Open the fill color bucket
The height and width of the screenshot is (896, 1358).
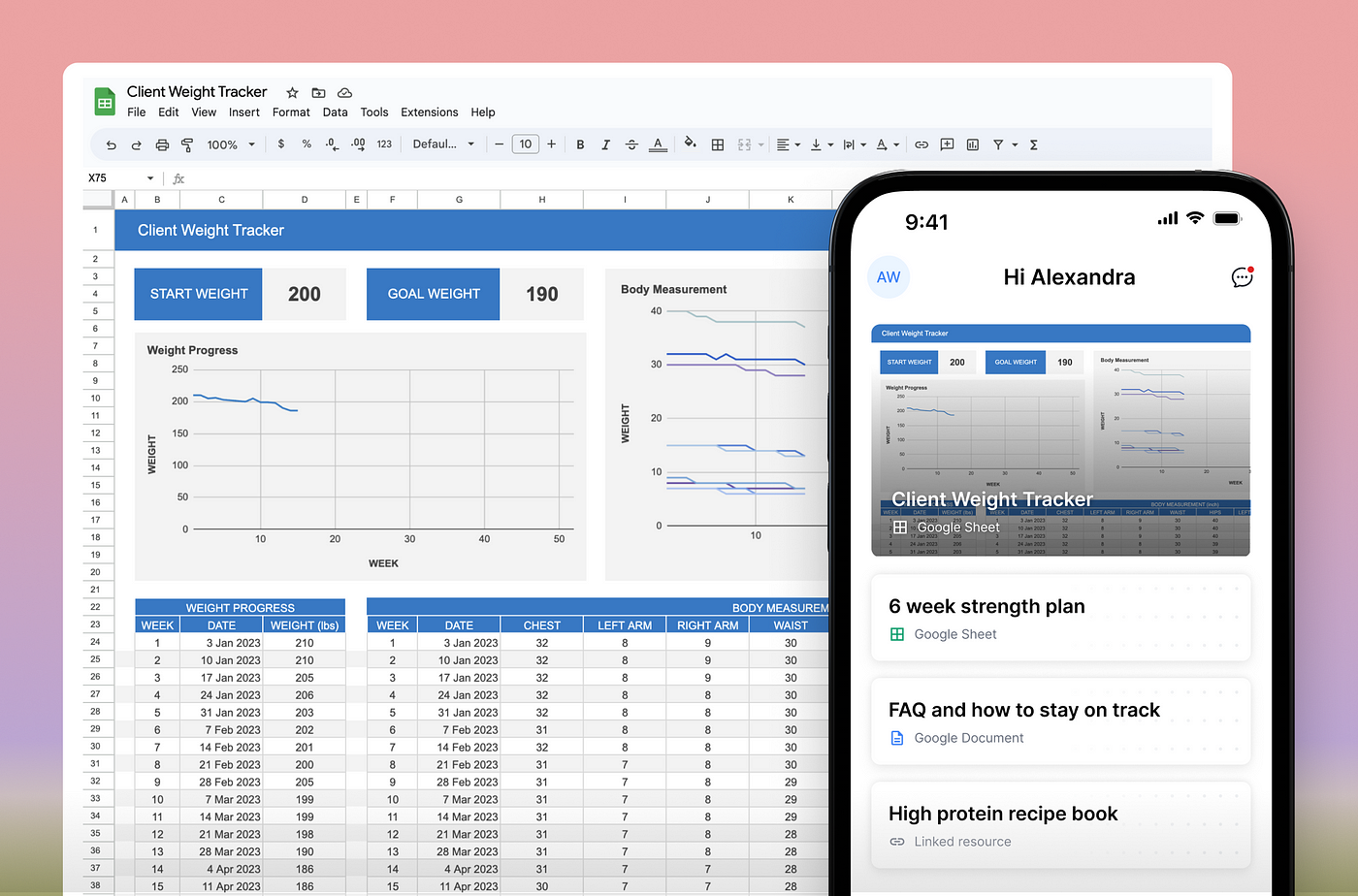click(x=691, y=144)
